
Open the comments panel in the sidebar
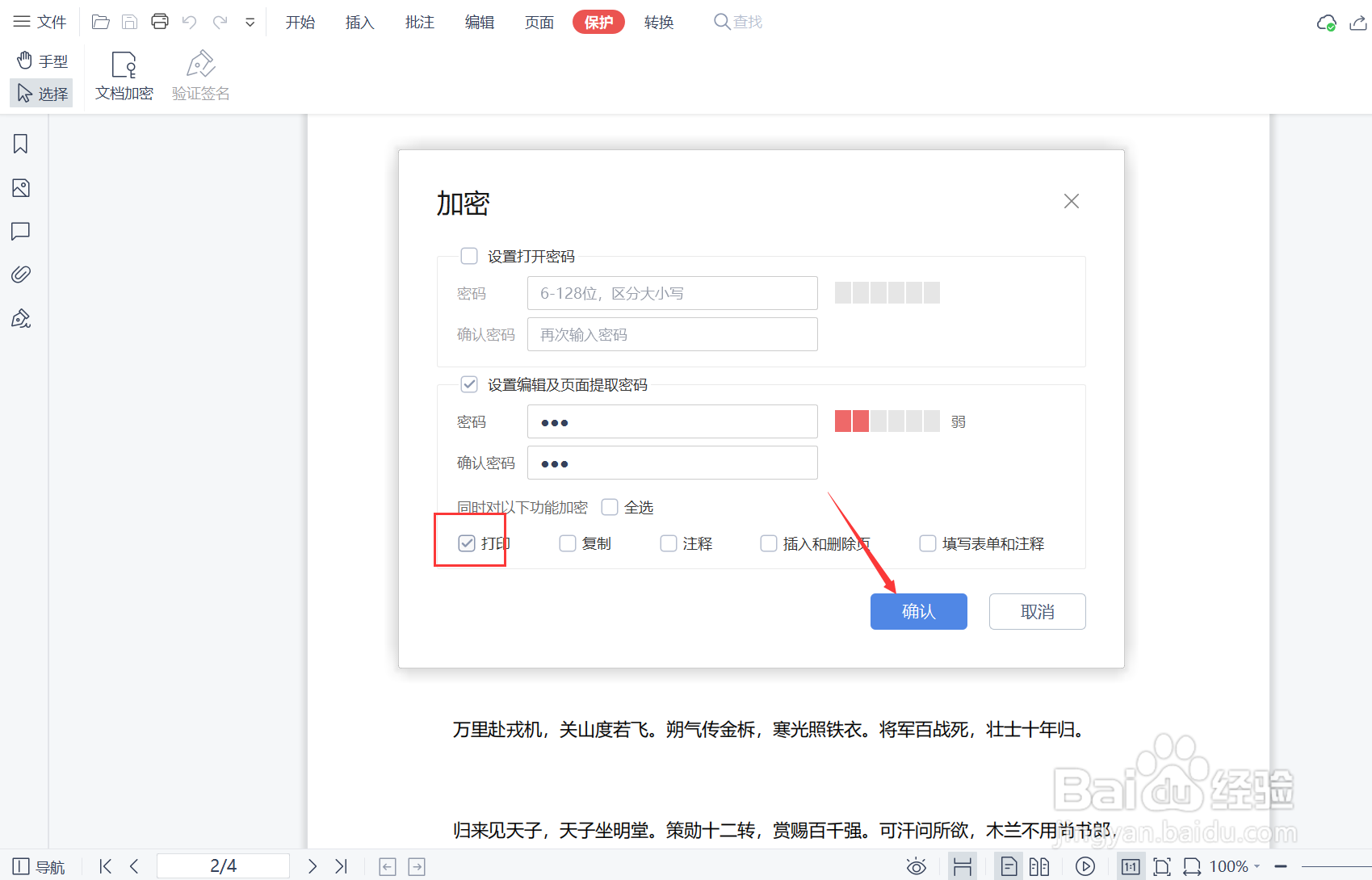(x=20, y=232)
